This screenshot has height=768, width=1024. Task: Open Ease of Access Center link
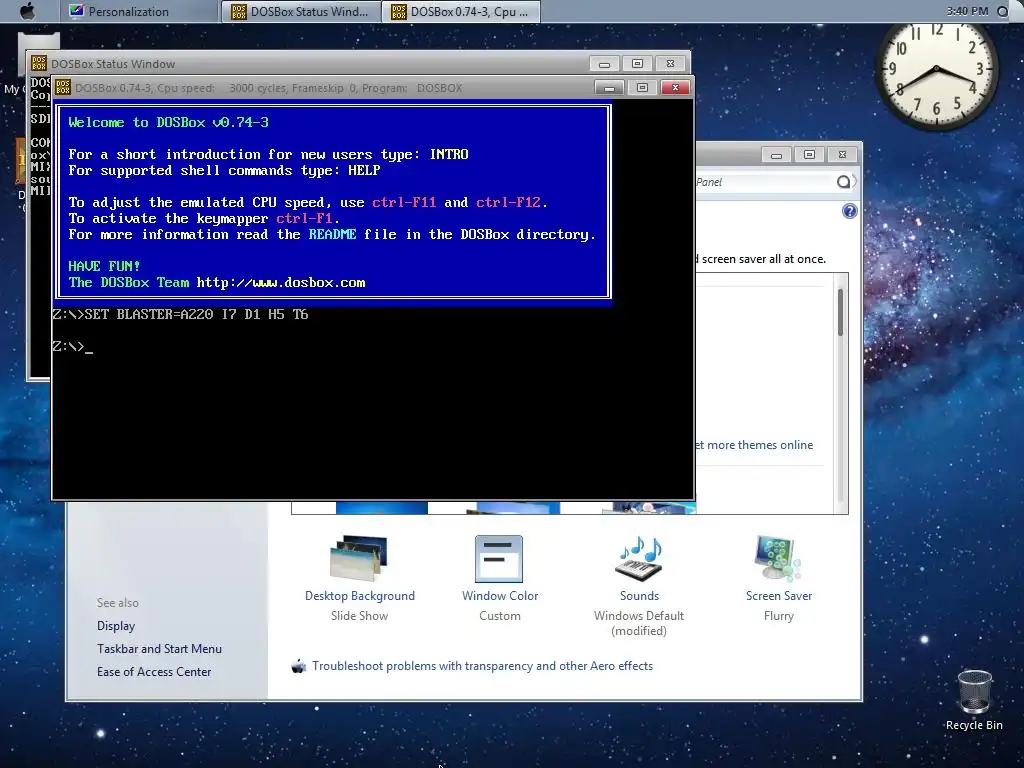click(x=154, y=671)
